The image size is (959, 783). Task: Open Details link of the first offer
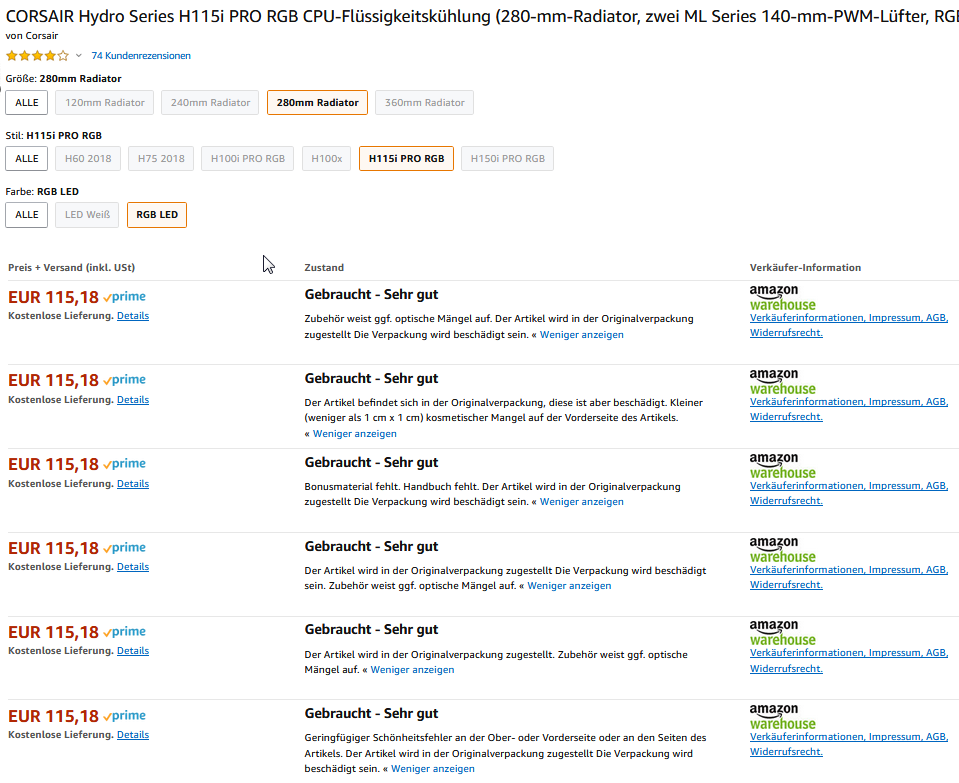click(133, 316)
